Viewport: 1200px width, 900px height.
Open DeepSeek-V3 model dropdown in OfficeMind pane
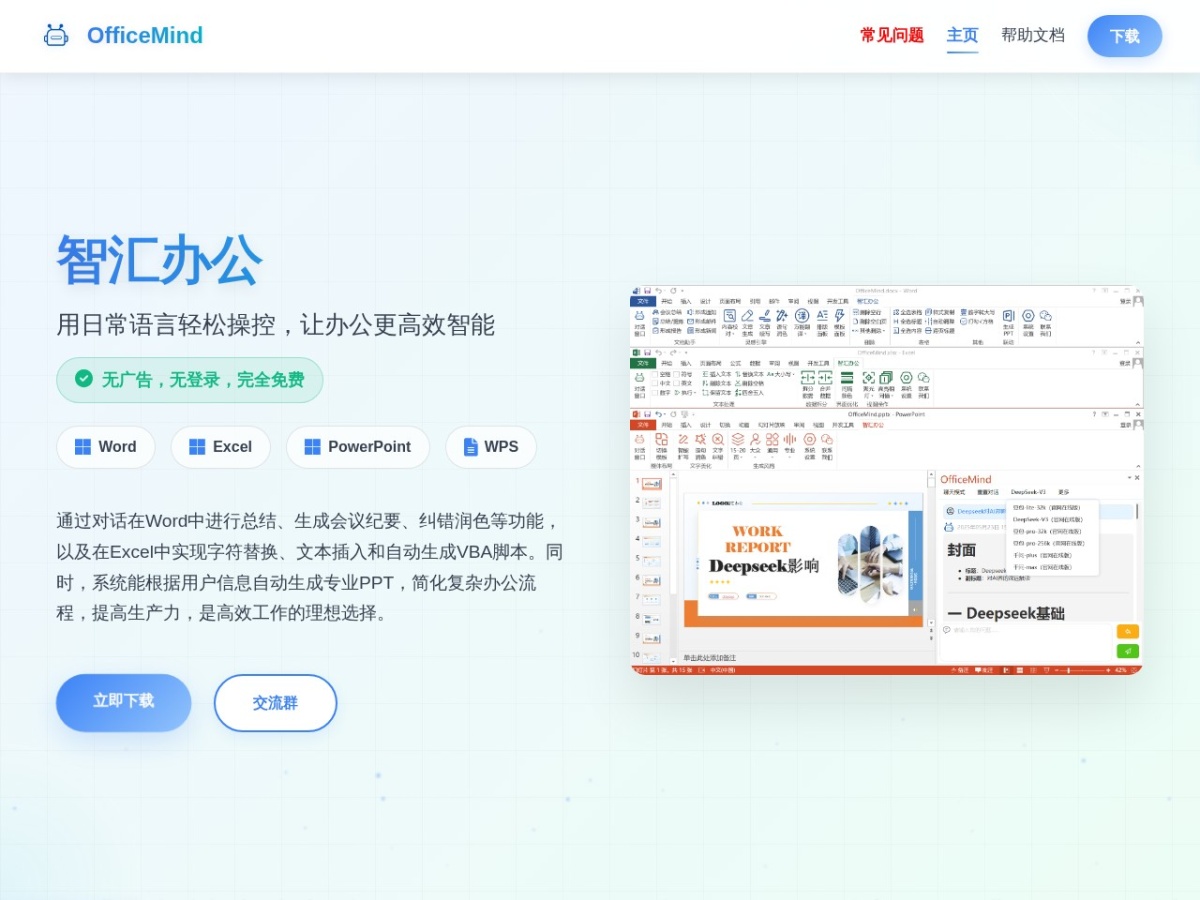coord(1028,492)
